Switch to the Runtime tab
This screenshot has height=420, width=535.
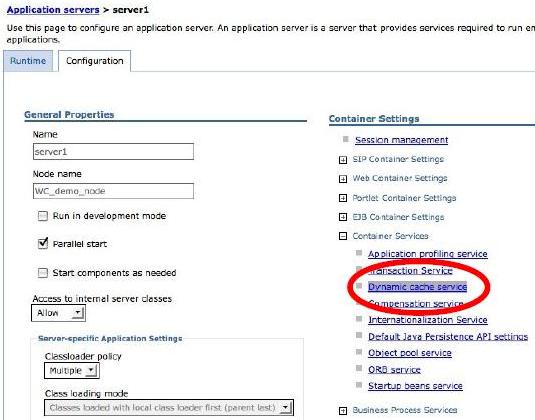pos(28,61)
